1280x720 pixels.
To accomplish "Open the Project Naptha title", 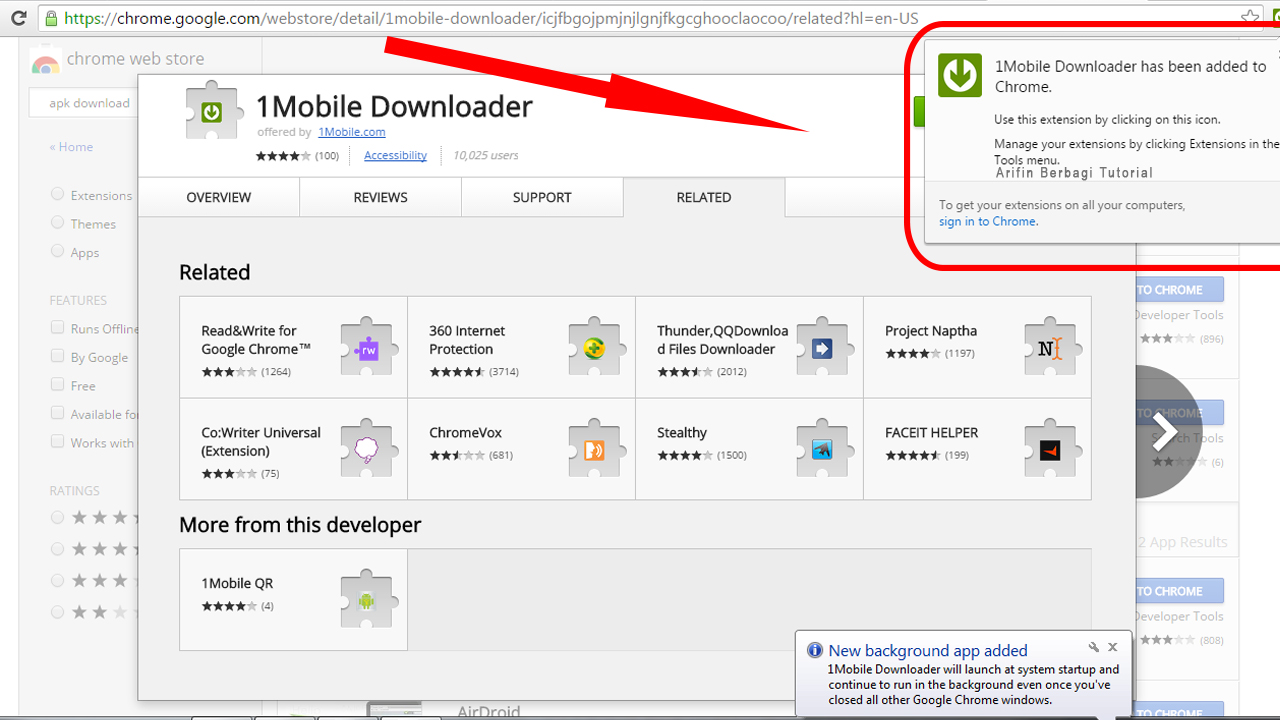I will coord(931,331).
